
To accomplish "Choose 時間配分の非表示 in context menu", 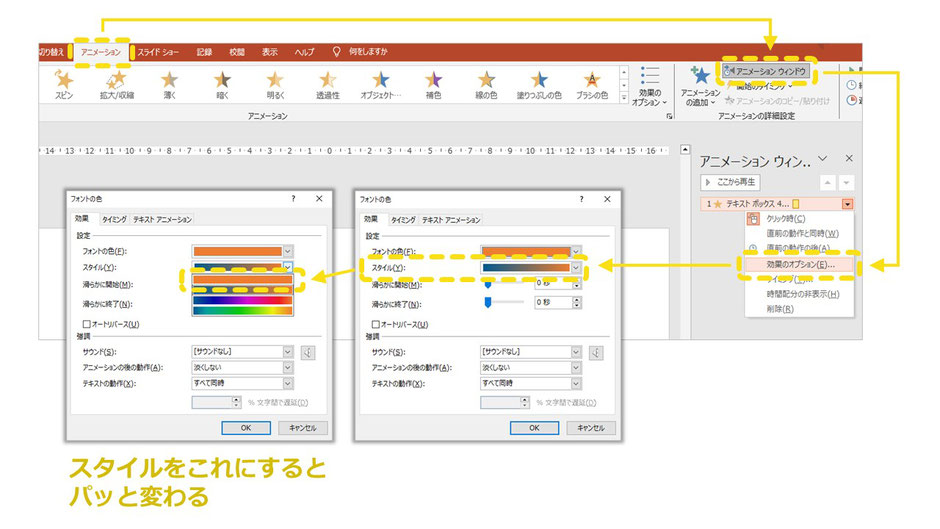I will [x=800, y=294].
